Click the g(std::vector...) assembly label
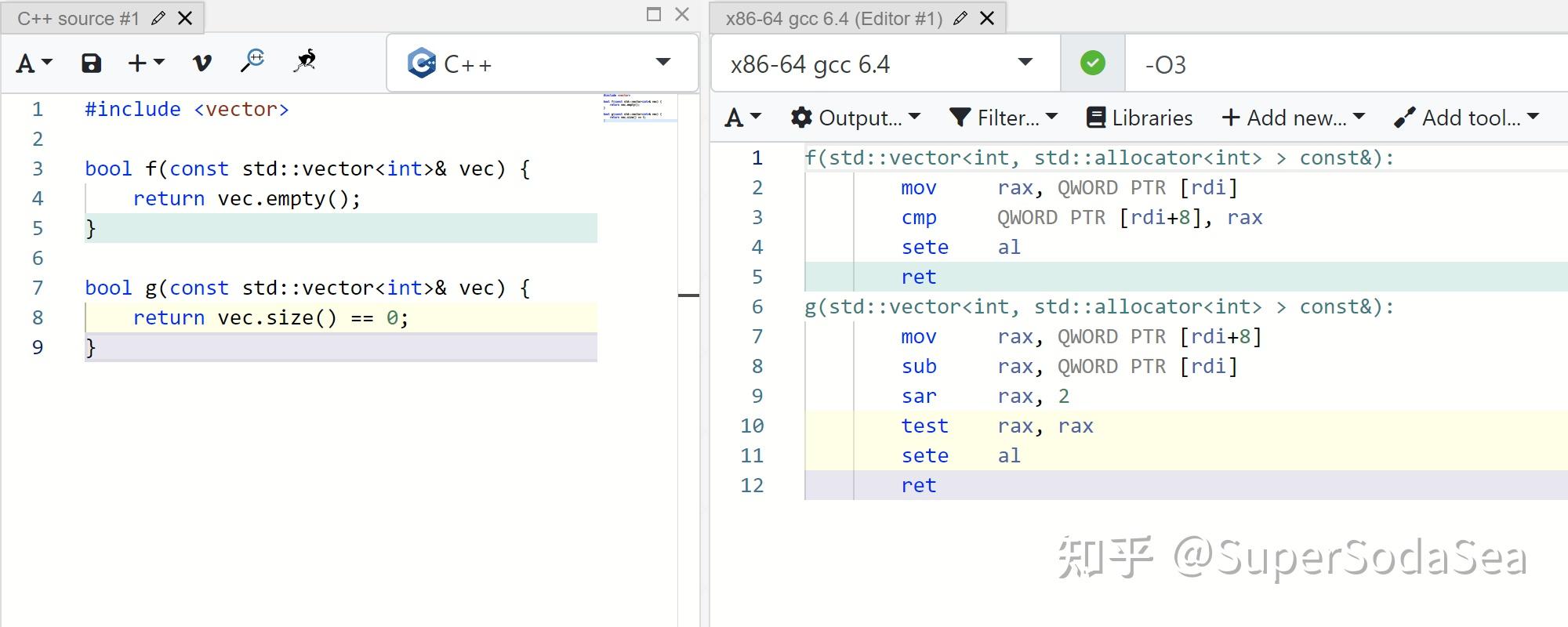The height and width of the screenshot is (627, 1568). coord(1099,306)
